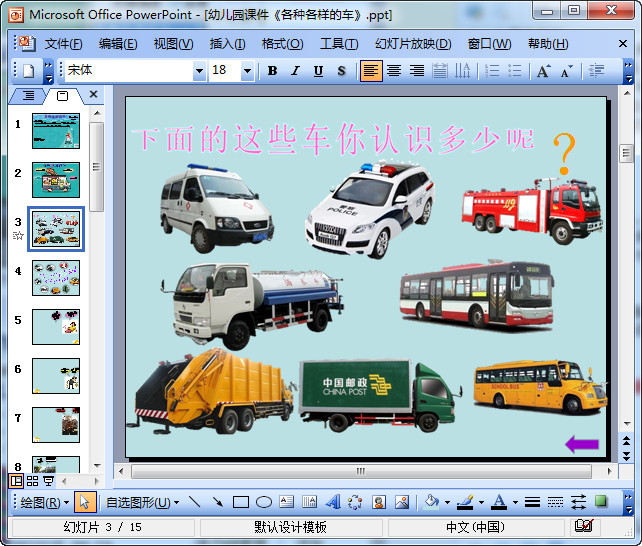Switch to Slide Sorter view
Viewport: 642px width, 546px height.
[x=32, y=481]
